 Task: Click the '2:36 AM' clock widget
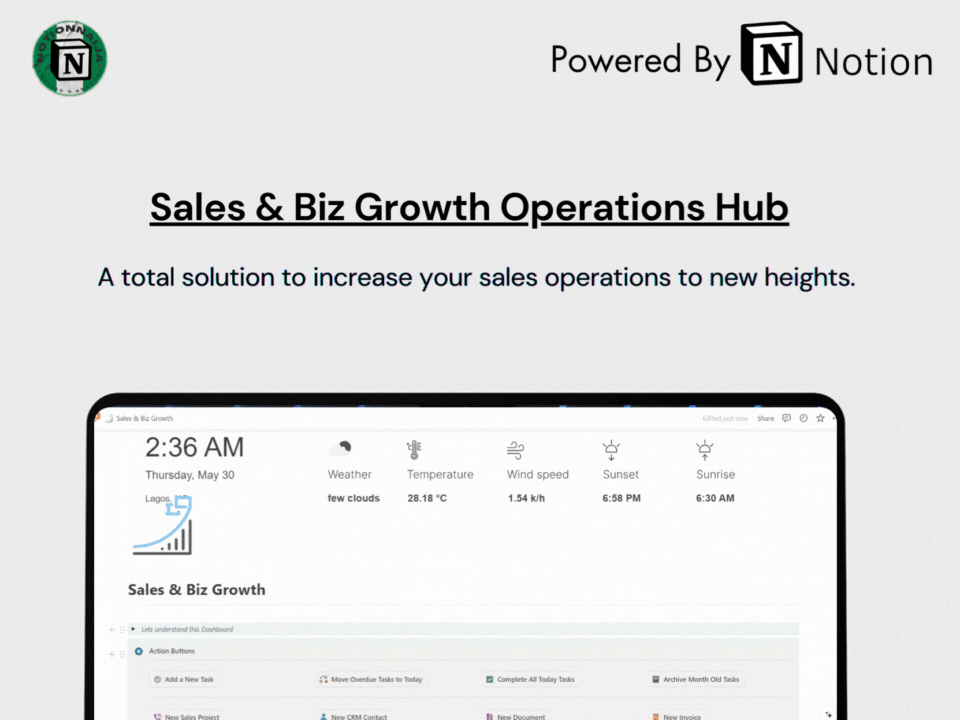click(194, 448)
